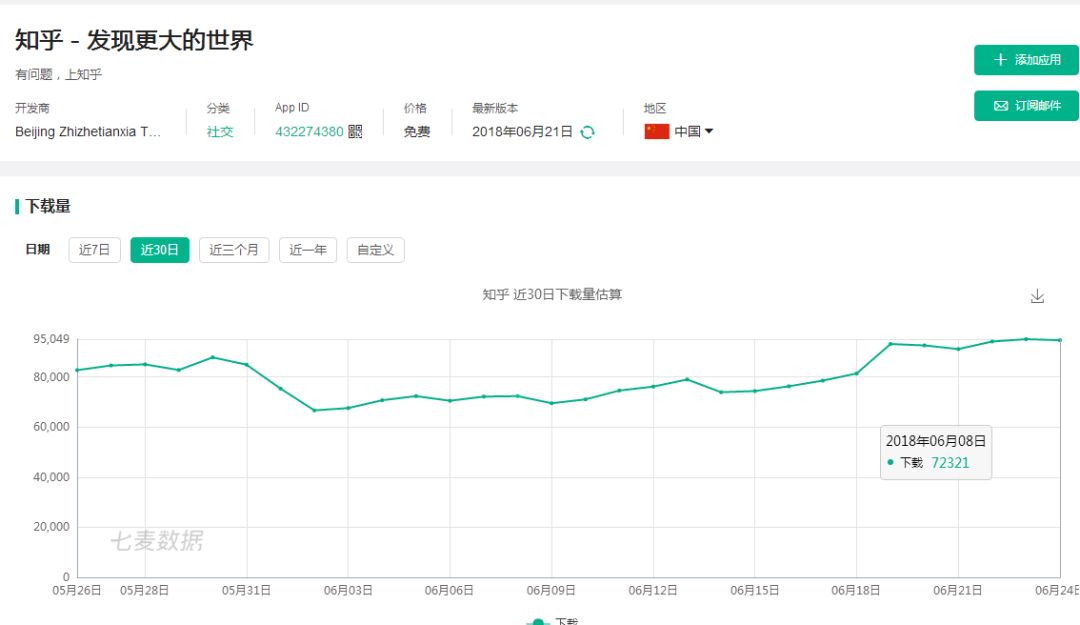Select the 自定义 custom date range
The height and width of the screenshot is (625, 1080).
375,249
